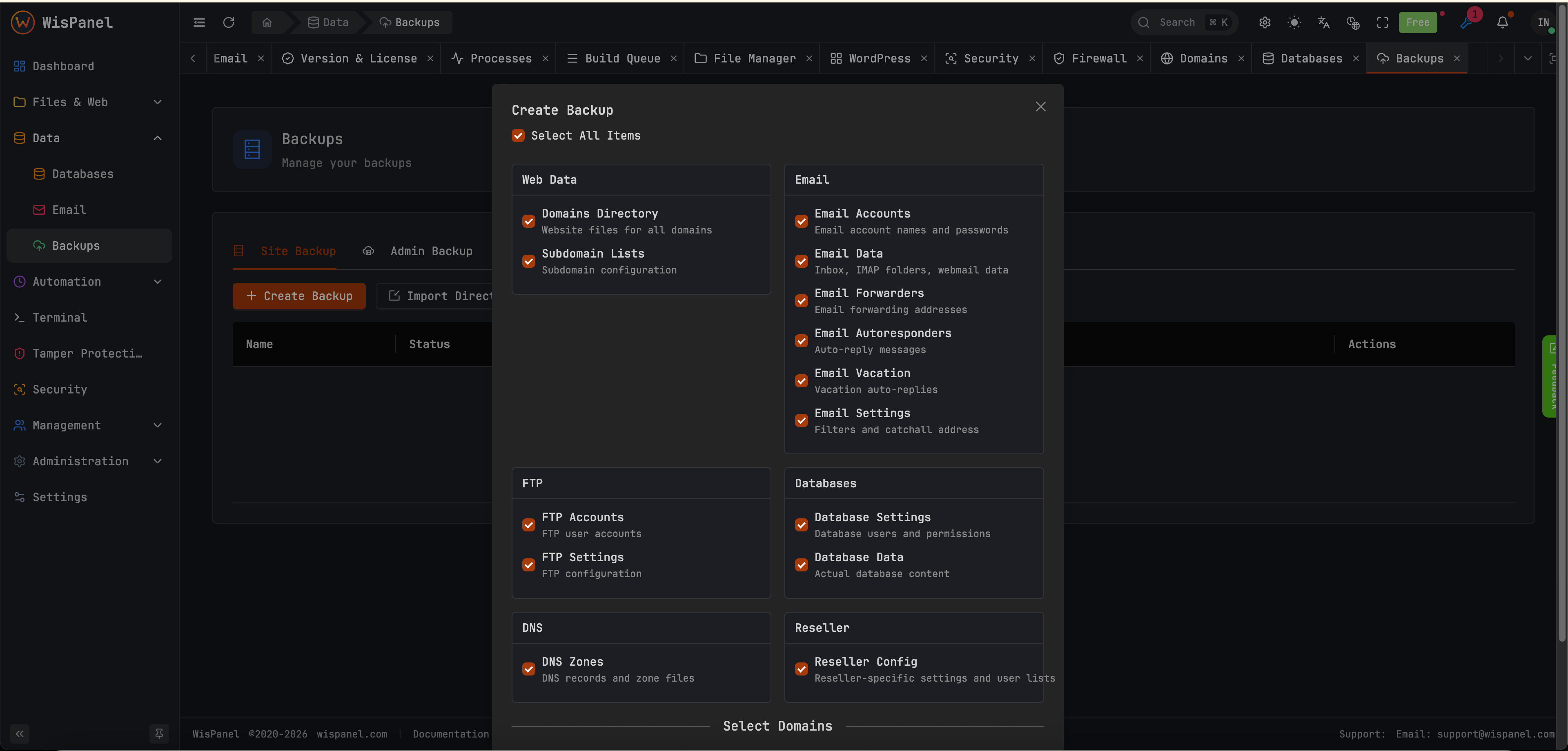Open the Admin Backup tab

(418, 251)
